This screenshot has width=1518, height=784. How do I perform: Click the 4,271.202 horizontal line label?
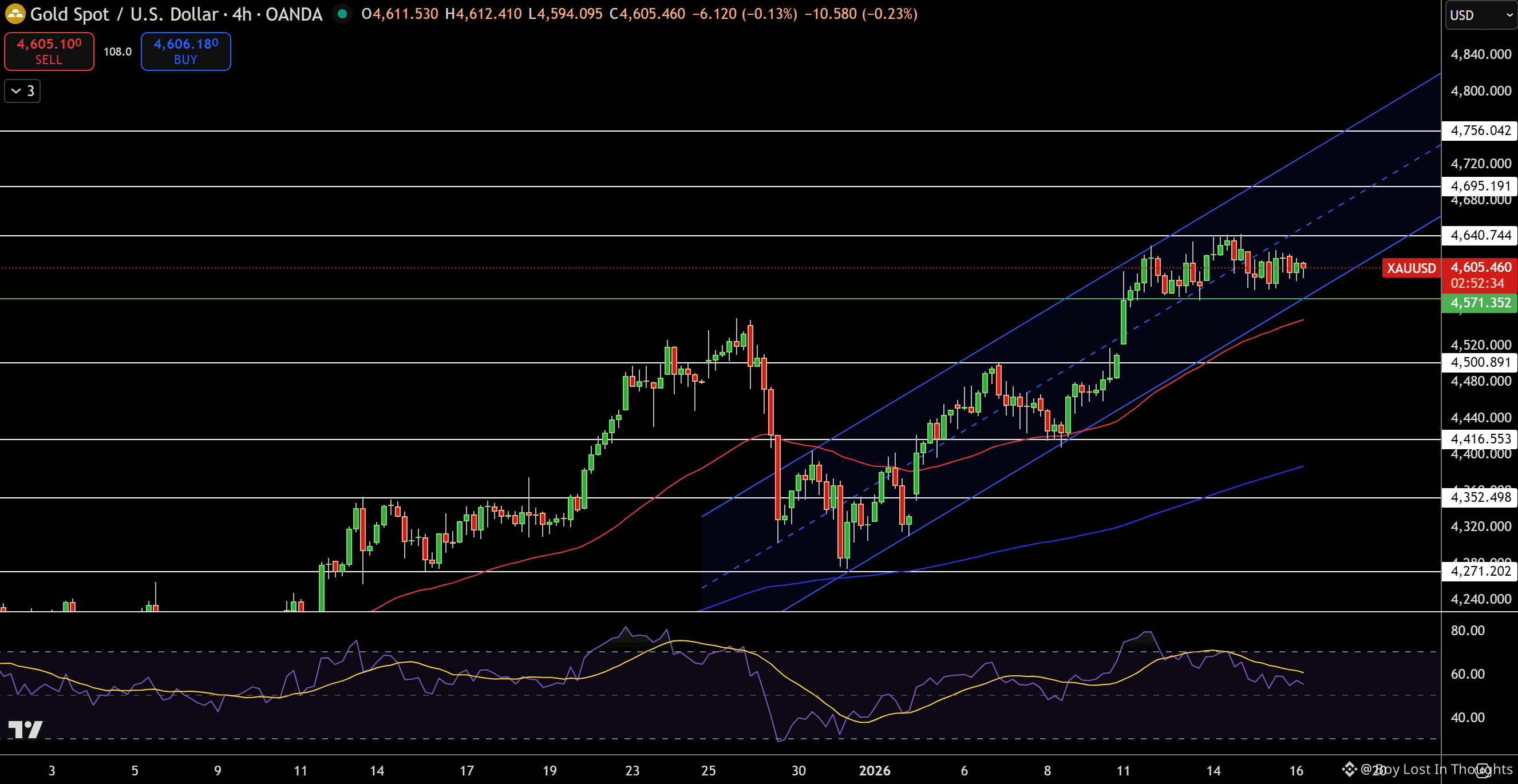tap(1480, 571)
